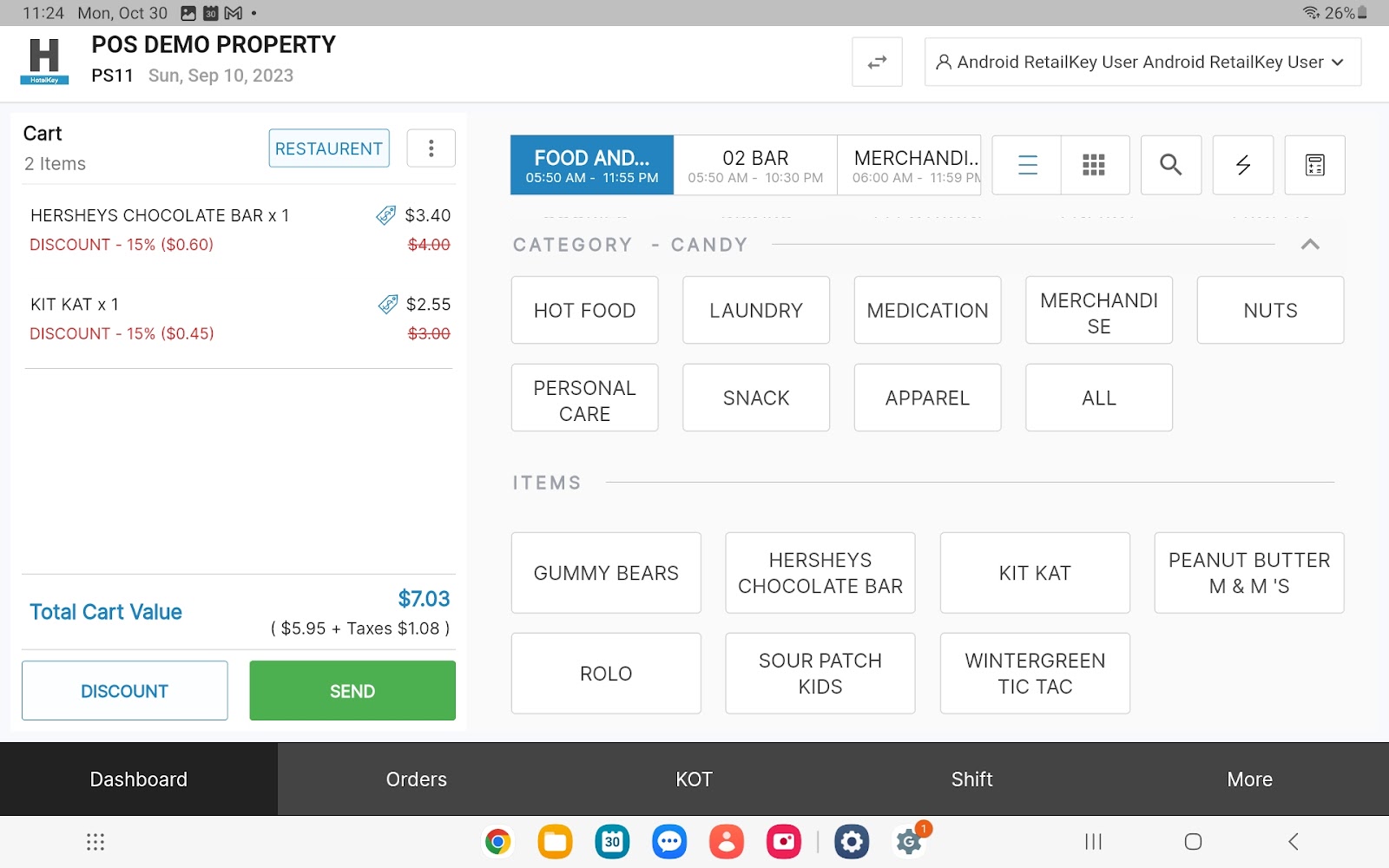The height and width of the screenshot is (868, 1389).
Task: Click discount tag icon on Hersheys Chocolate Bar
Action: (385, 215)
